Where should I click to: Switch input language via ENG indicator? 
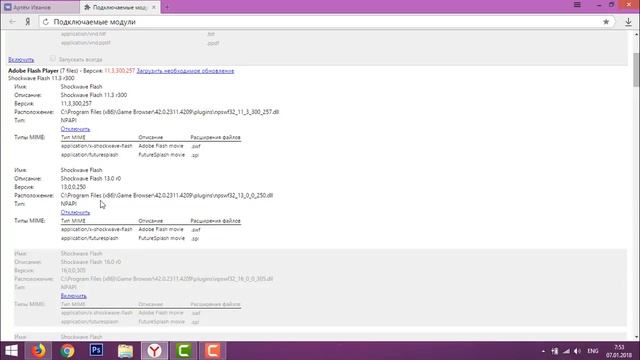[x=593, y=351]
